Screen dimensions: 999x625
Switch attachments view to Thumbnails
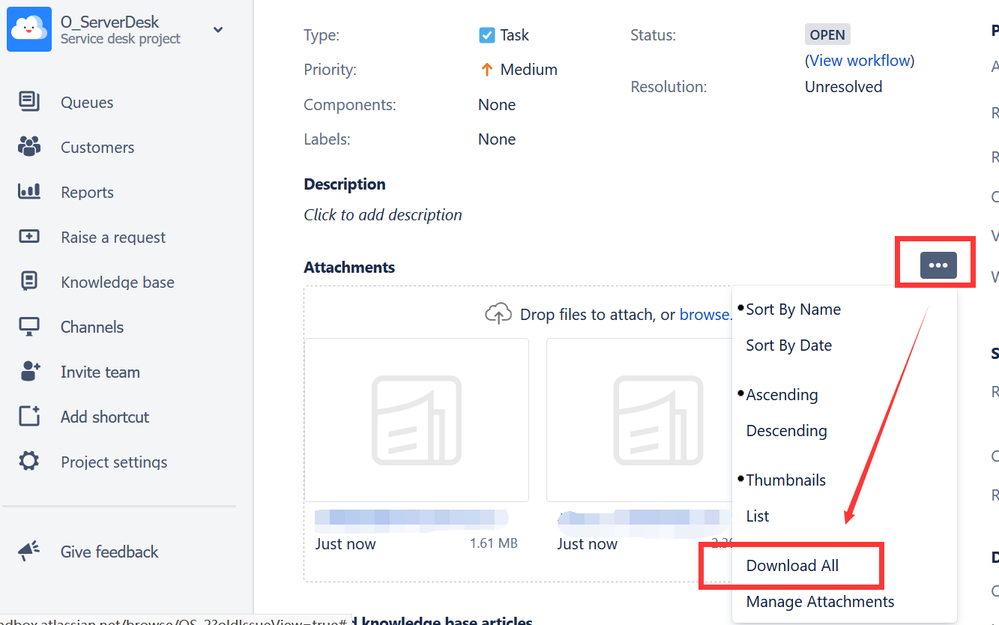pyautogui.click(x=786, y=480)
